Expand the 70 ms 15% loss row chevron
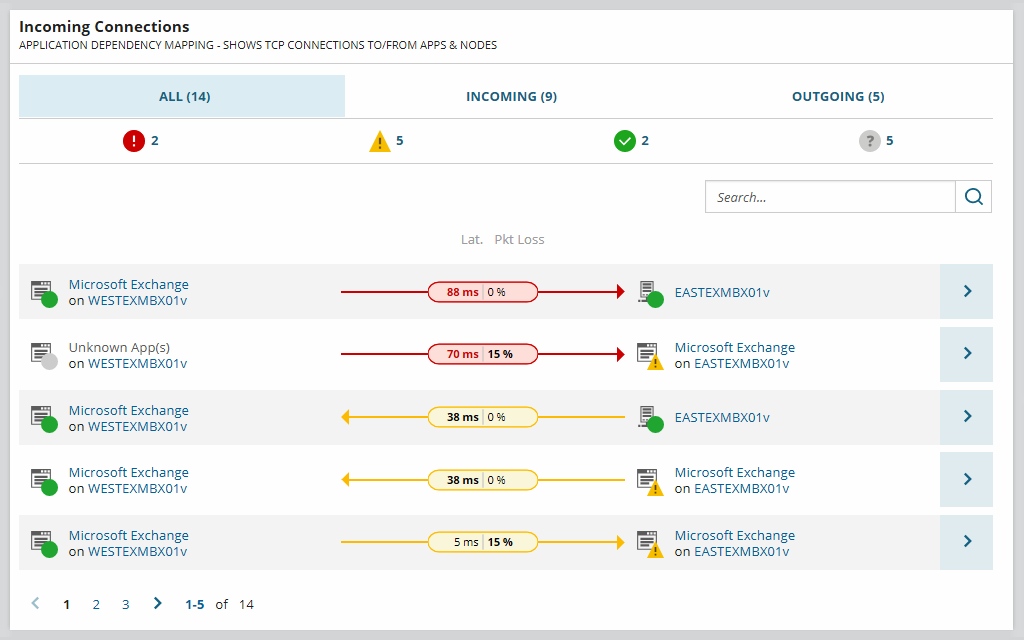Screen dimensions: 1024x640 pyautogui.click(x=967, y=354)
